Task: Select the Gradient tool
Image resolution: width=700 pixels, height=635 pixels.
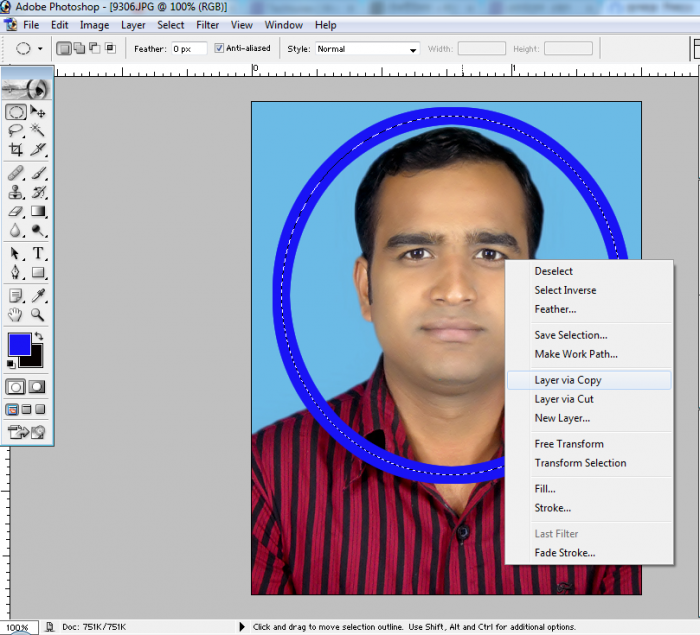Action: point(38,211)
